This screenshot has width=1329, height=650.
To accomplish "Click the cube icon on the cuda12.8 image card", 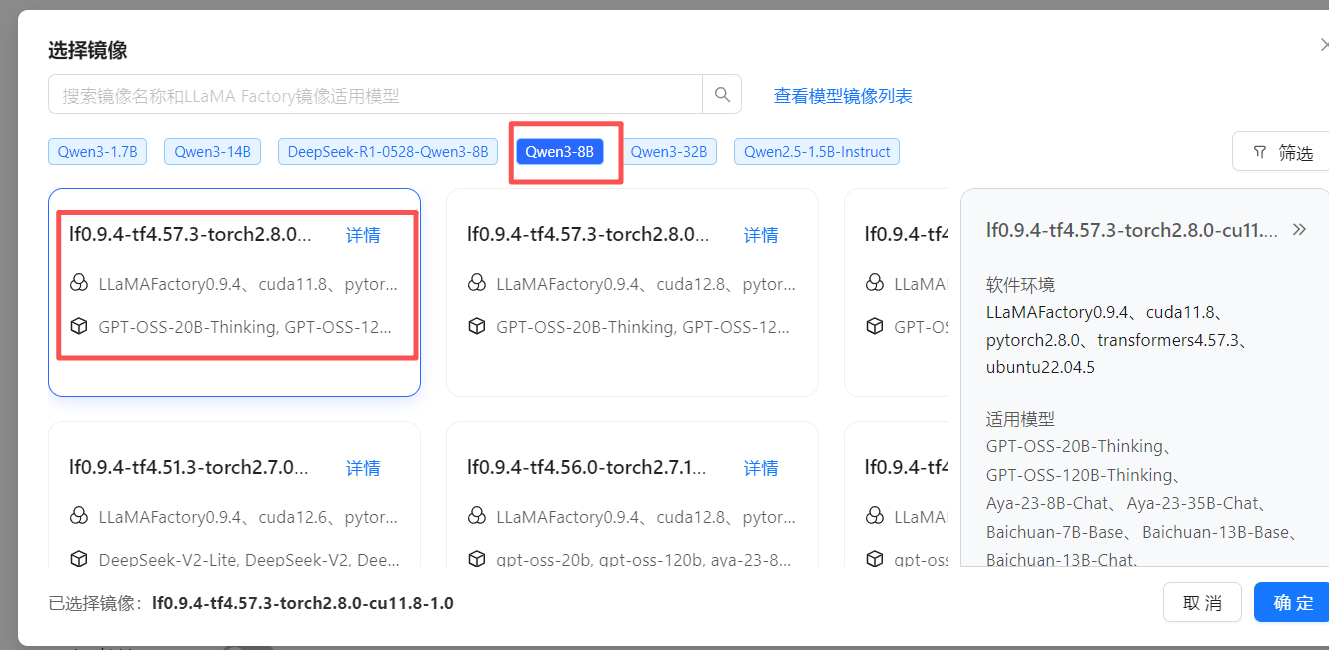I will tap(477, 326).
